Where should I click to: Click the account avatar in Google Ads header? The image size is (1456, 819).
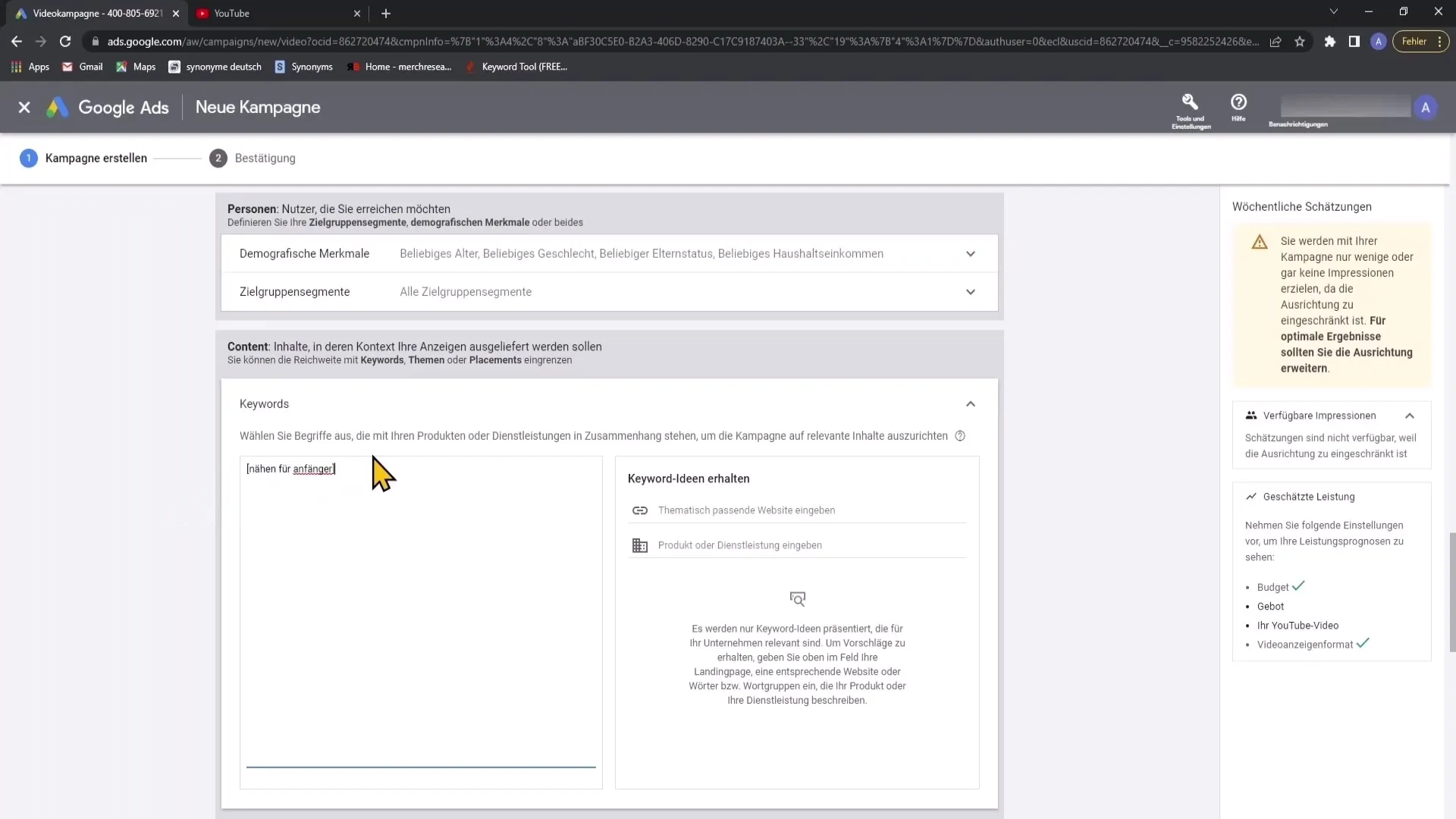[1426, 108]
